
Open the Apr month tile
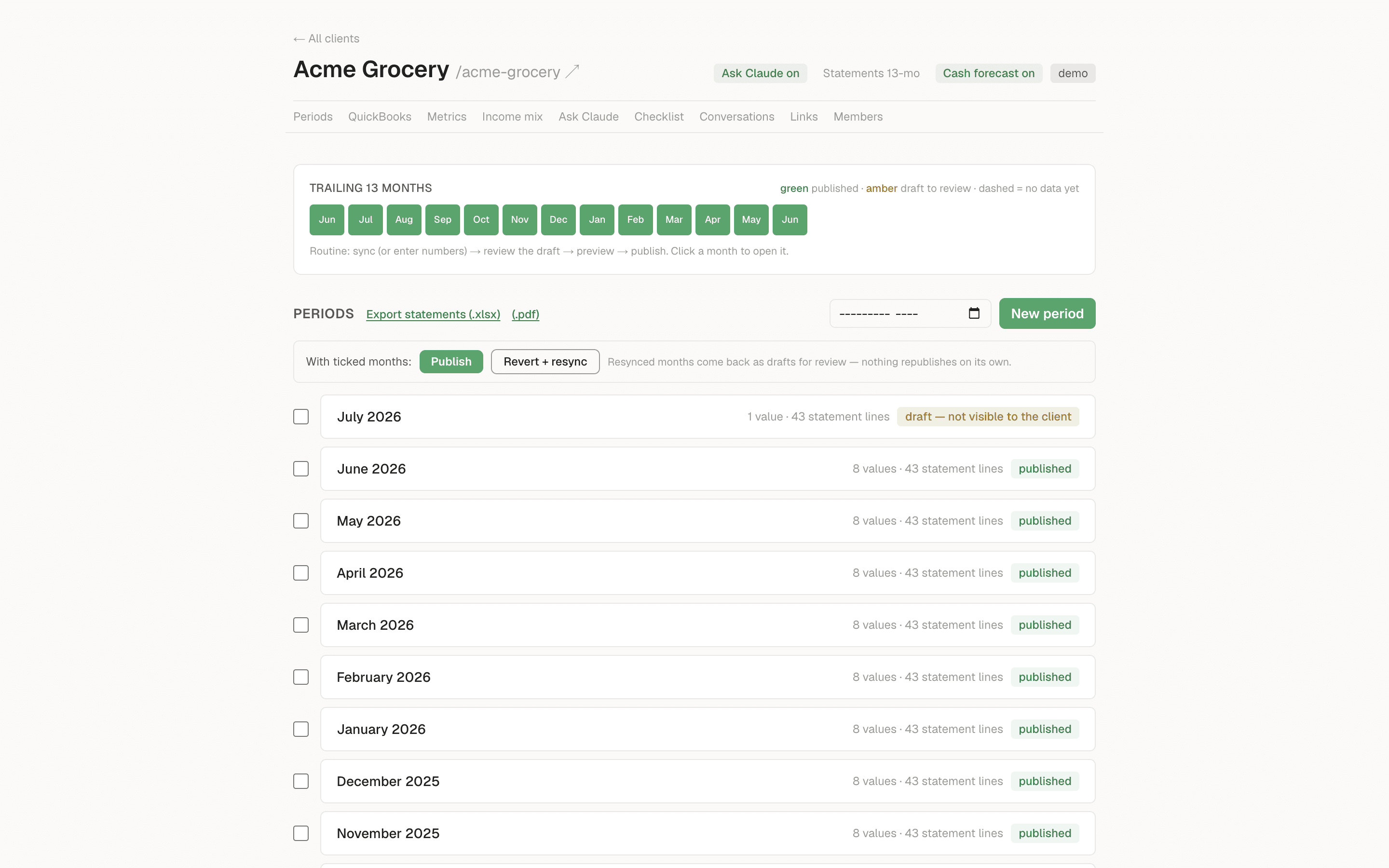[712, 220]
